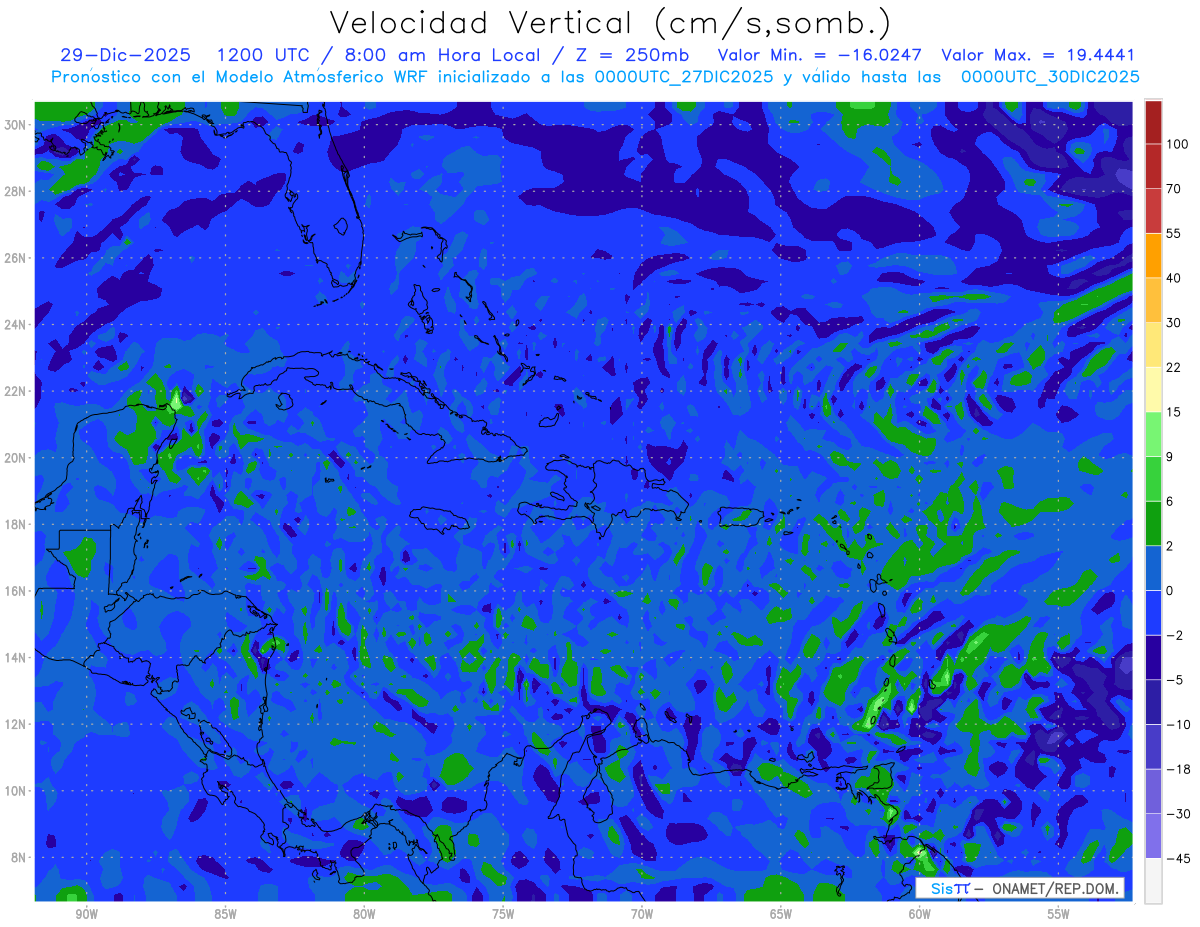
Task: Click latitude label "12N"
Action: pos(17,724)
